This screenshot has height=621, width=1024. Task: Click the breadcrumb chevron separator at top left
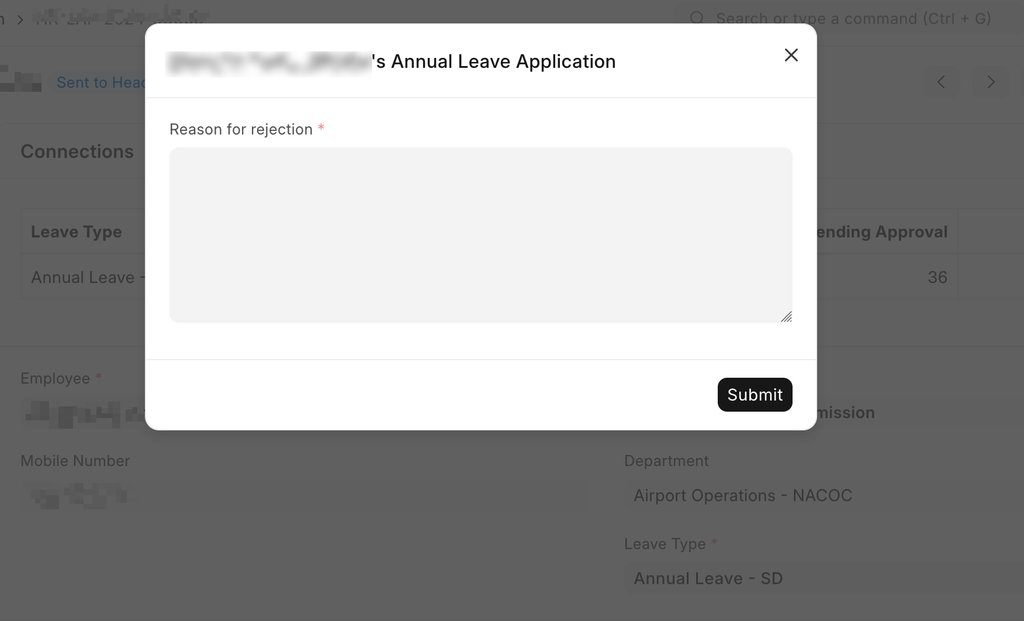[x=22, y=18]
